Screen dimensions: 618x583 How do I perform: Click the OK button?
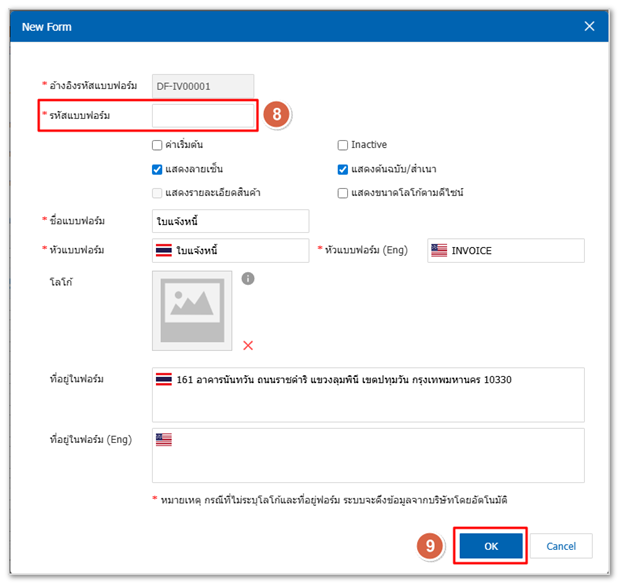[491, 546]
